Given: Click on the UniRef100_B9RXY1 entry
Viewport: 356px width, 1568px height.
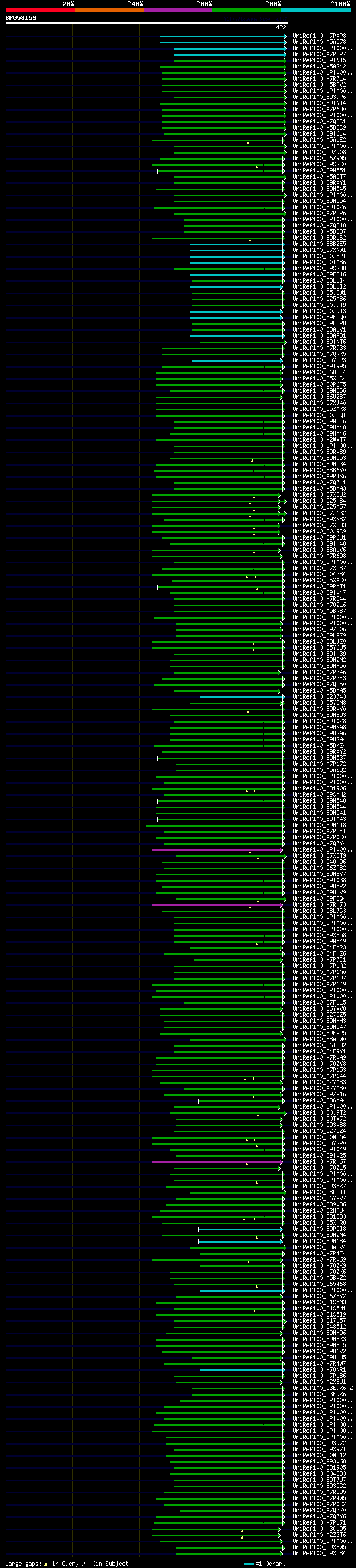Looking at the screenshot, I should coord(319,182).
